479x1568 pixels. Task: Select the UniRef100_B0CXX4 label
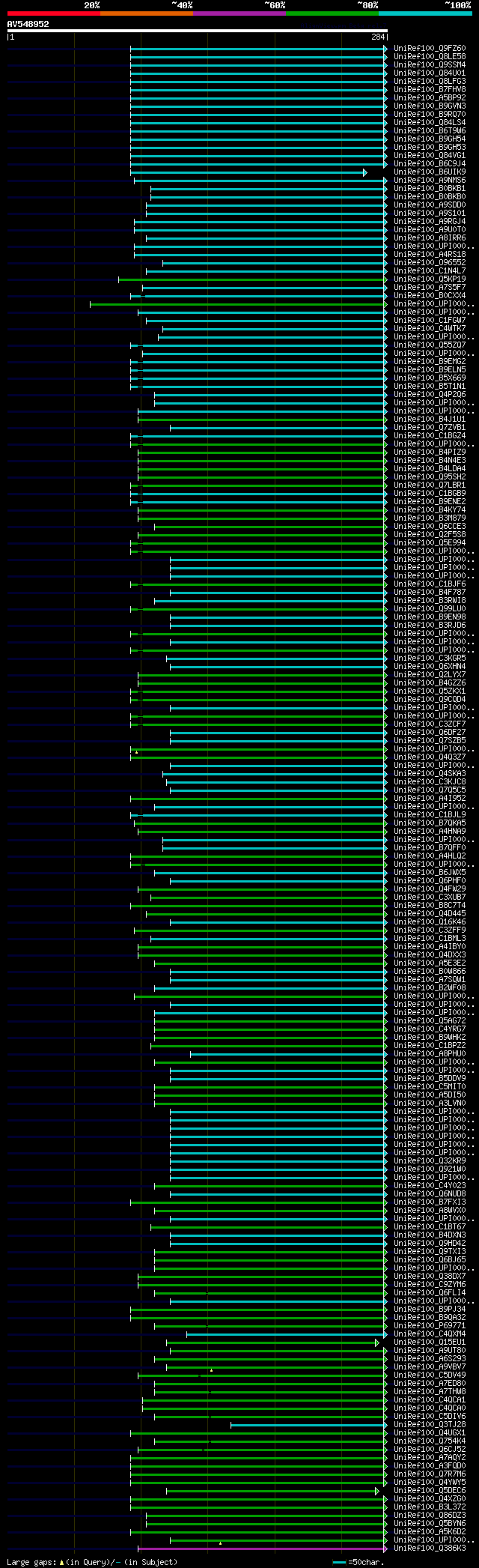(x=430, y=296)
